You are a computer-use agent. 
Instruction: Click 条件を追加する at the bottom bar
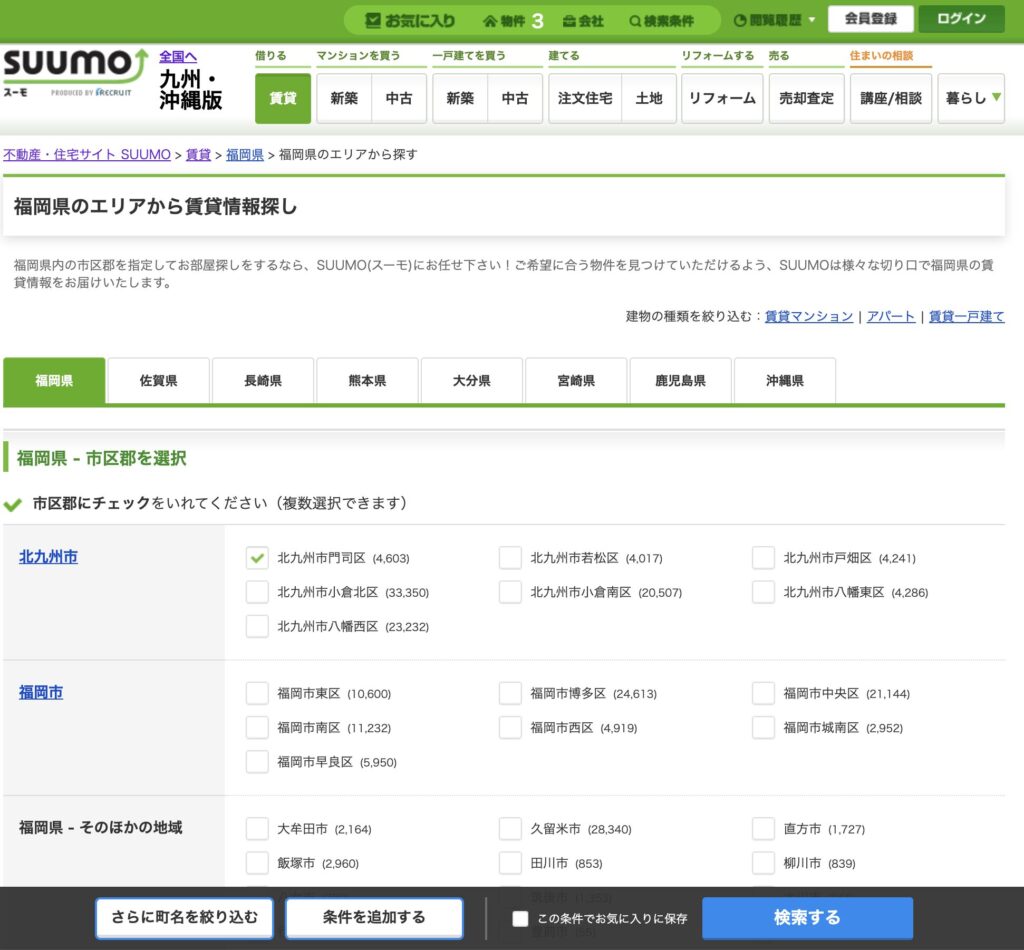(x=374, y=918)
